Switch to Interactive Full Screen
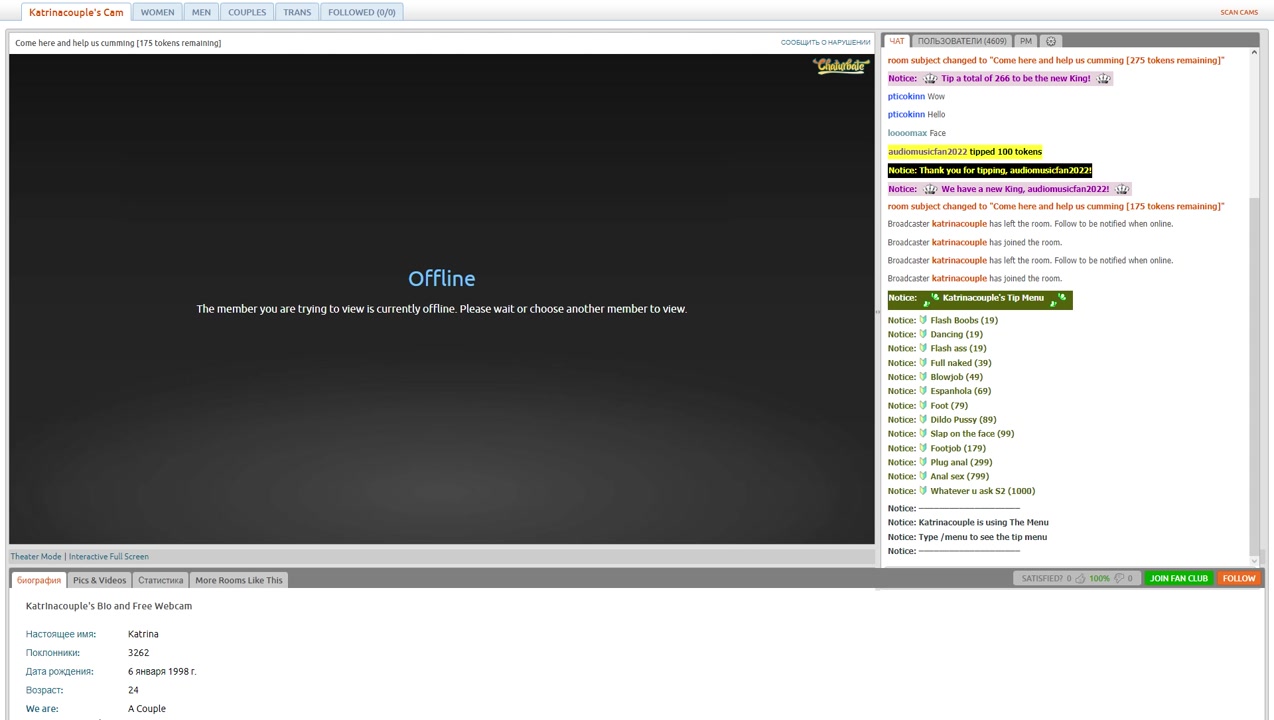Viewport: 1274px width, 720px height. click(x=108, y=556)
